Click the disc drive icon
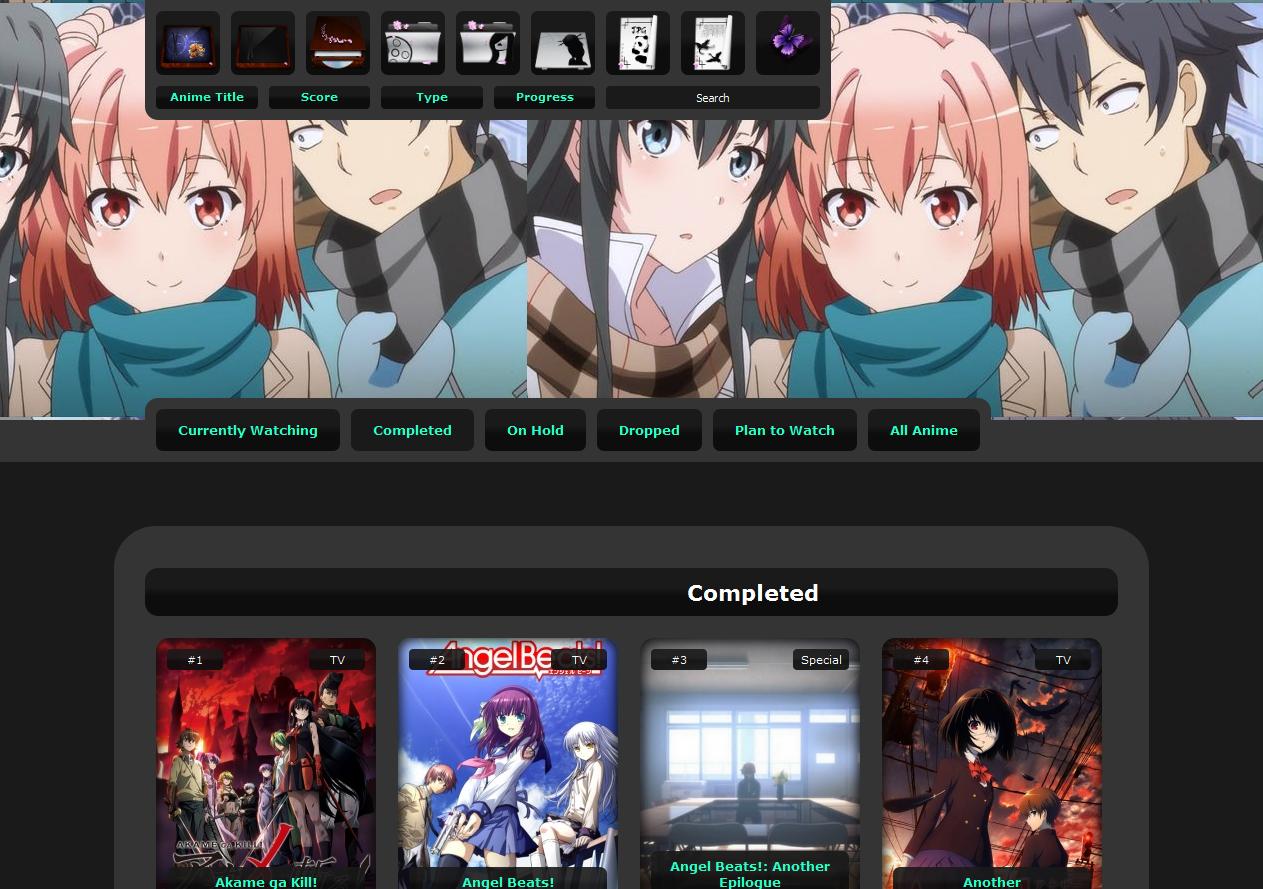The height and width of the screenshot is (889, 1263). [338, 43]
